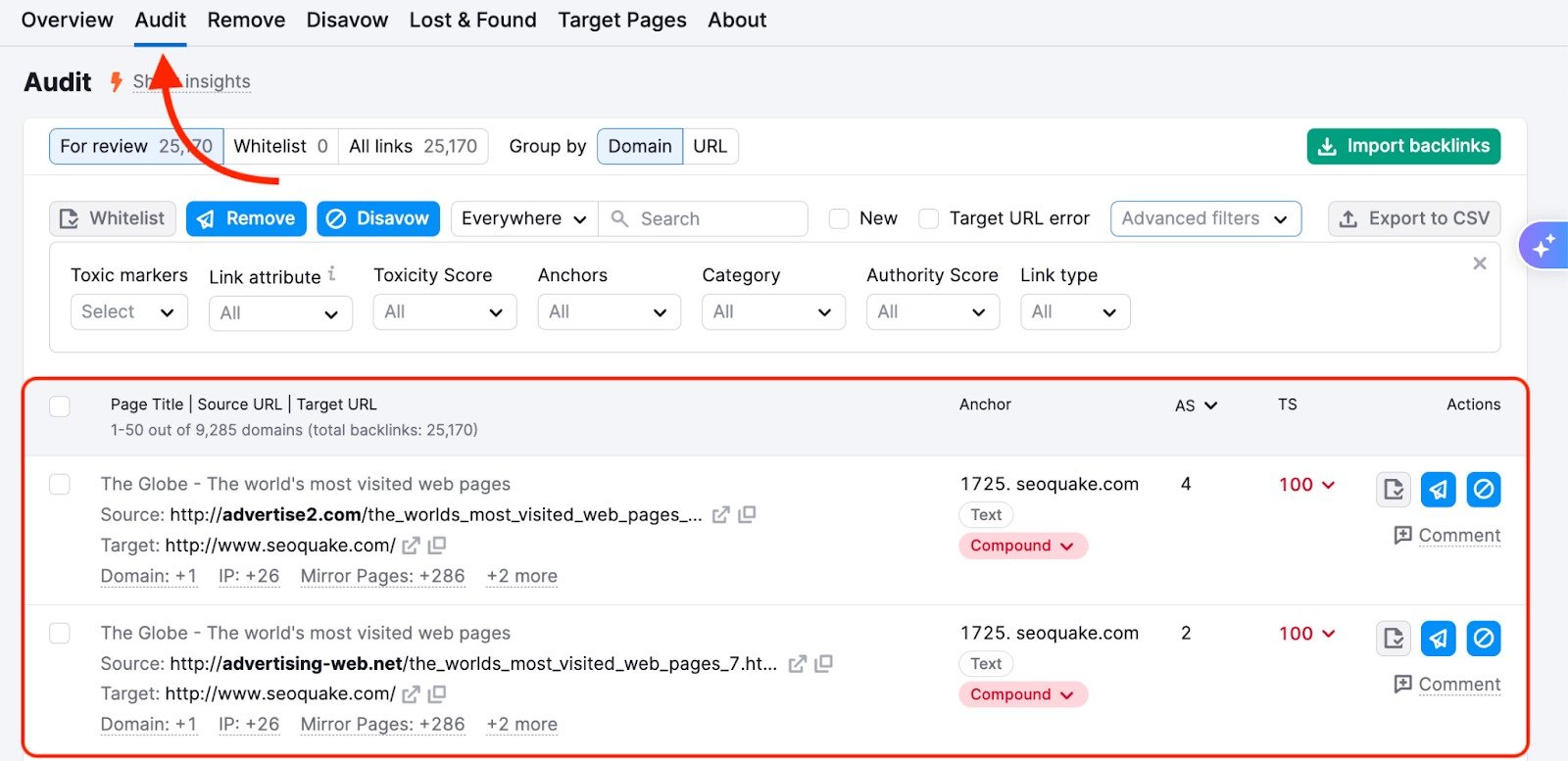
Task: Expand the Everywhere search scope dropdown
Action: [523, 218]
